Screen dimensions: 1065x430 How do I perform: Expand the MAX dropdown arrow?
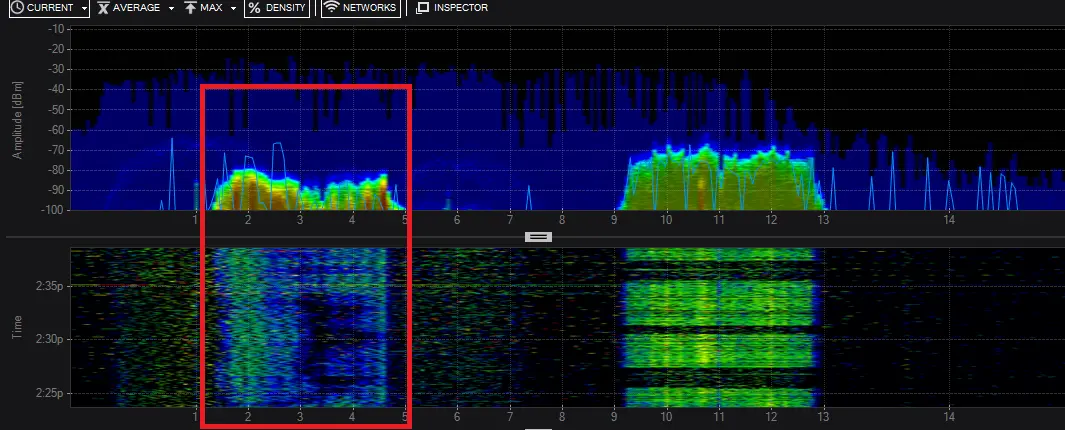pyautogui.click(x=233, y=8)
